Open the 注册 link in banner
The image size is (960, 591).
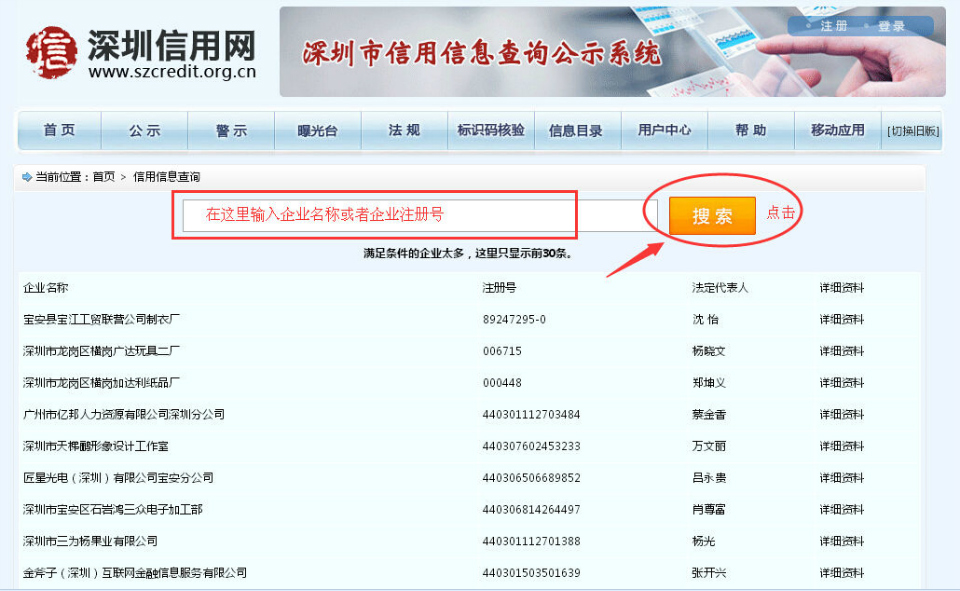(x=833, y=26)
